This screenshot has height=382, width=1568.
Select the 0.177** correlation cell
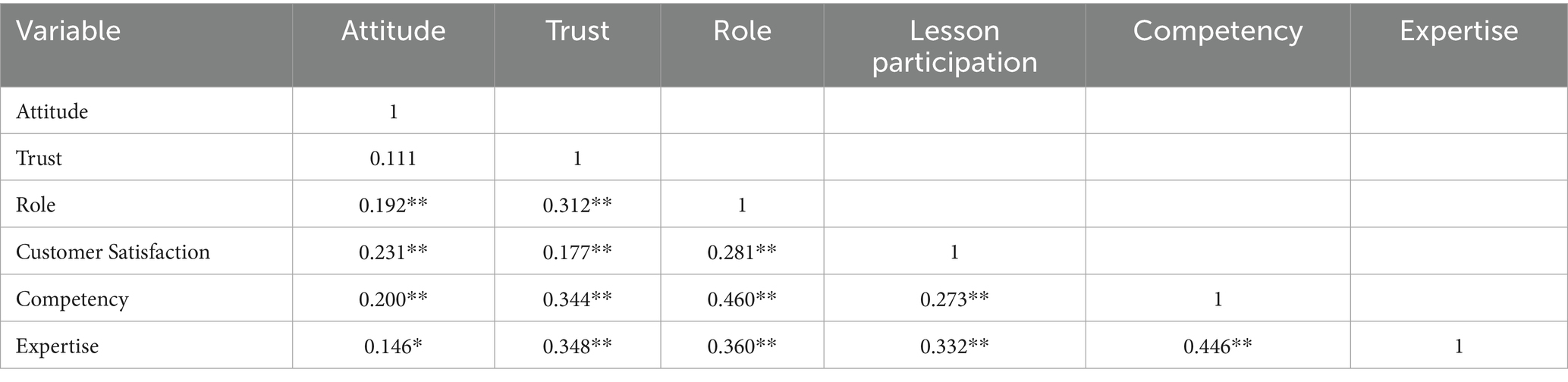coord(577,252)
